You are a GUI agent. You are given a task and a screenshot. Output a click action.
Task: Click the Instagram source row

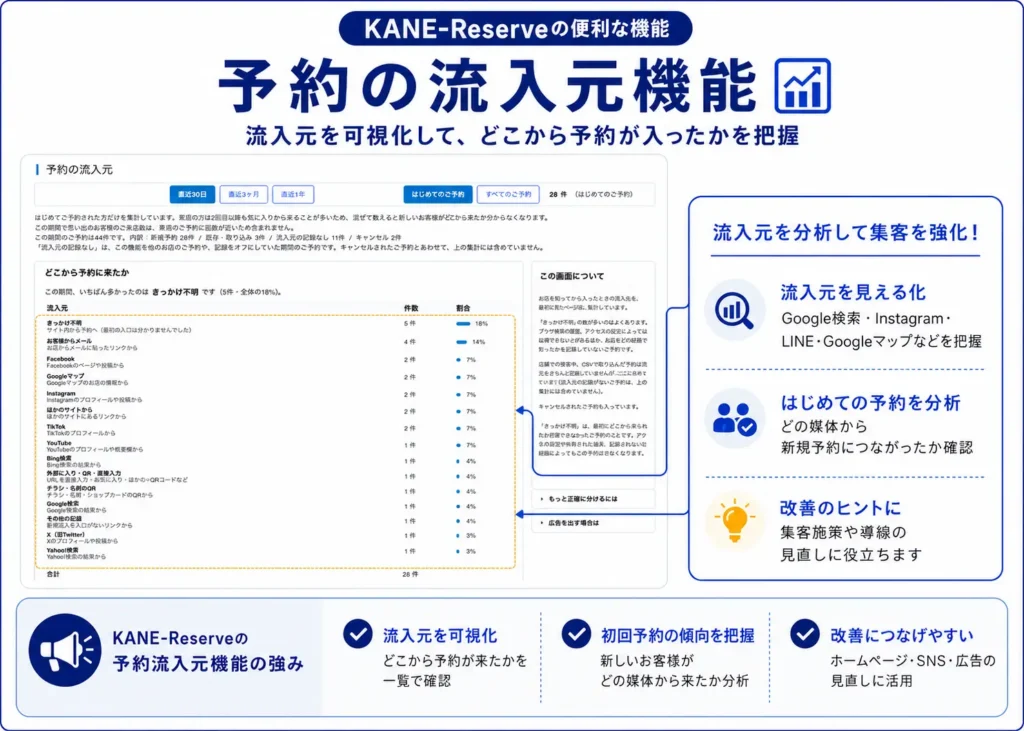(x=275, y=397)
